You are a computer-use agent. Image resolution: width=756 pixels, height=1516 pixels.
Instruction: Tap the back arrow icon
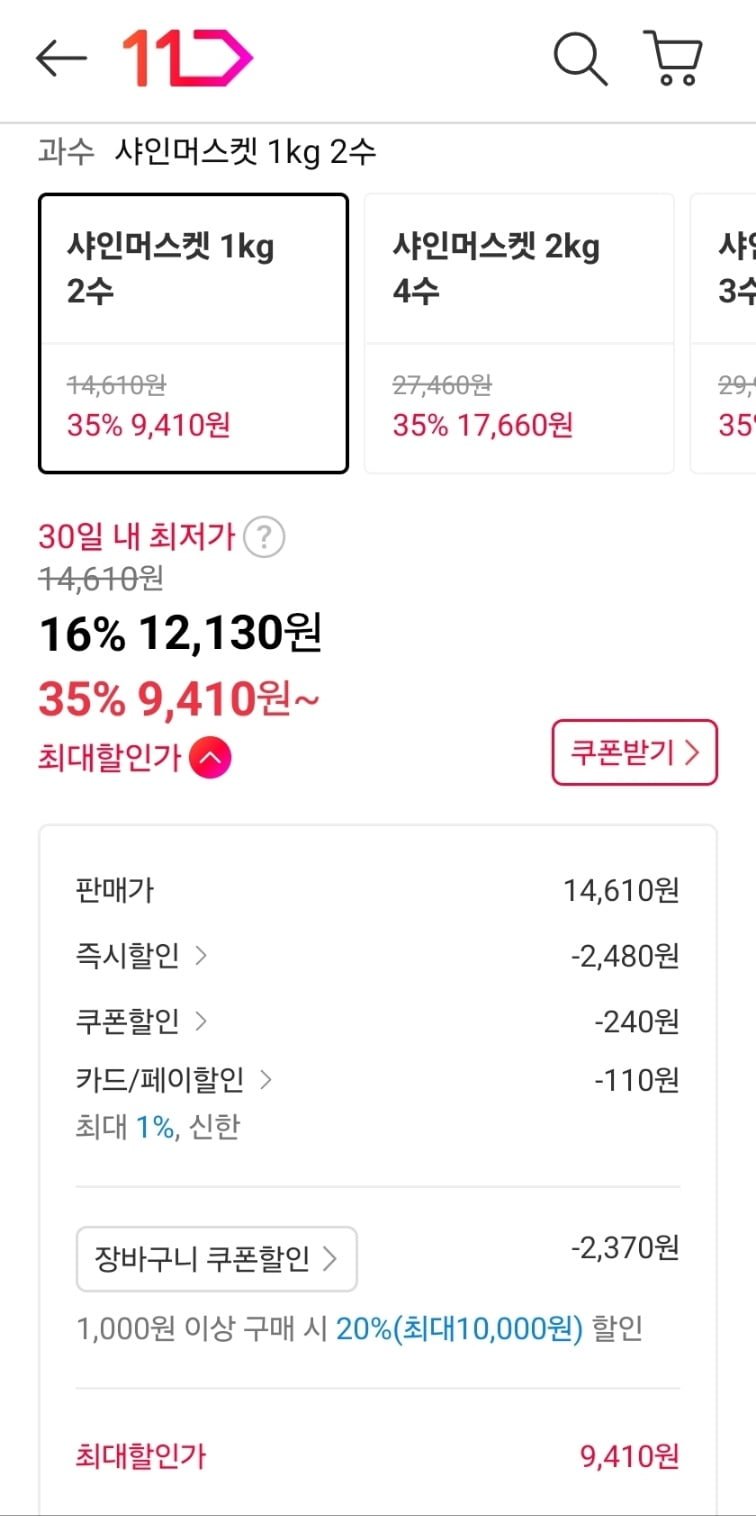point(61,59)
